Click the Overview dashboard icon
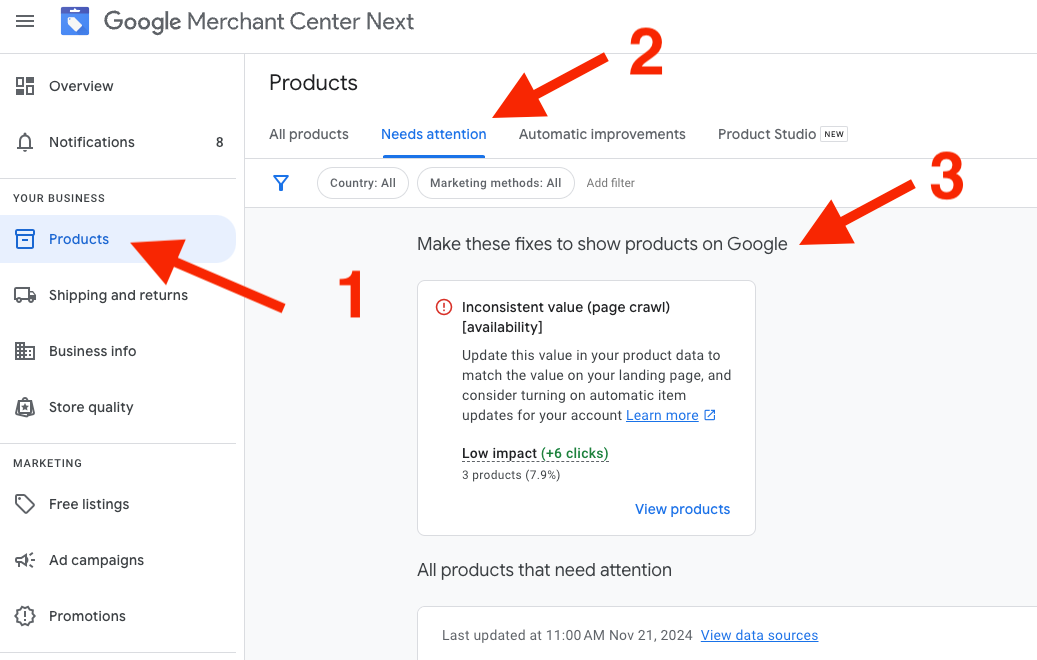Screen dimensions: 1037x660 pos(25,86)
